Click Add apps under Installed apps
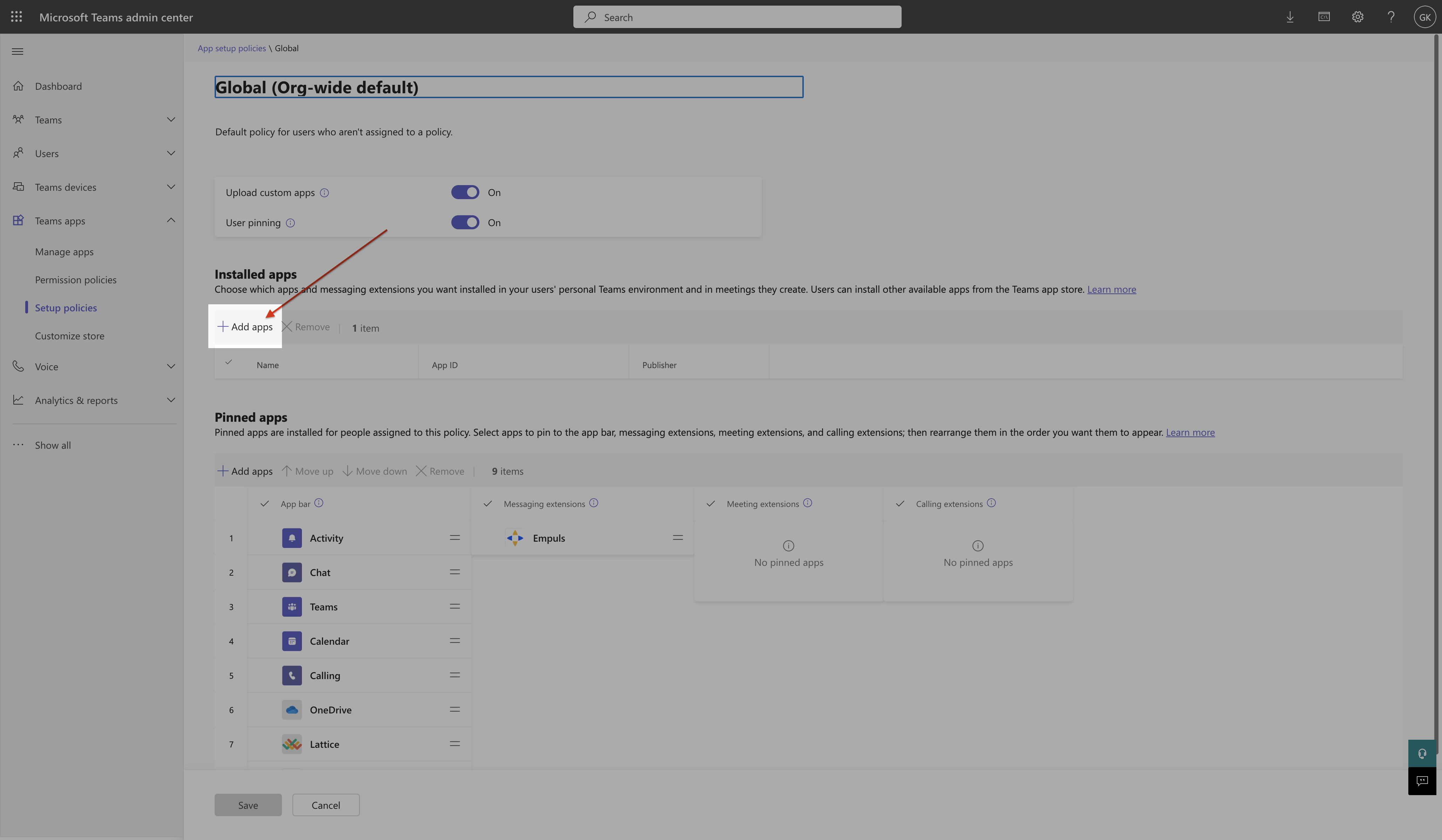The image size is (1442, 840). tap(245, 327)
